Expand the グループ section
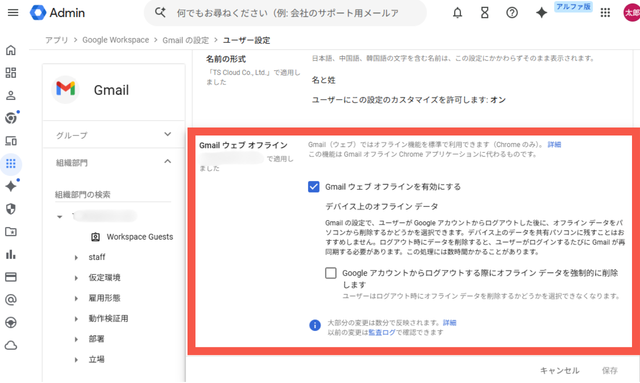Viewport: 640px width, 383px height. click(x=167, y=134)
